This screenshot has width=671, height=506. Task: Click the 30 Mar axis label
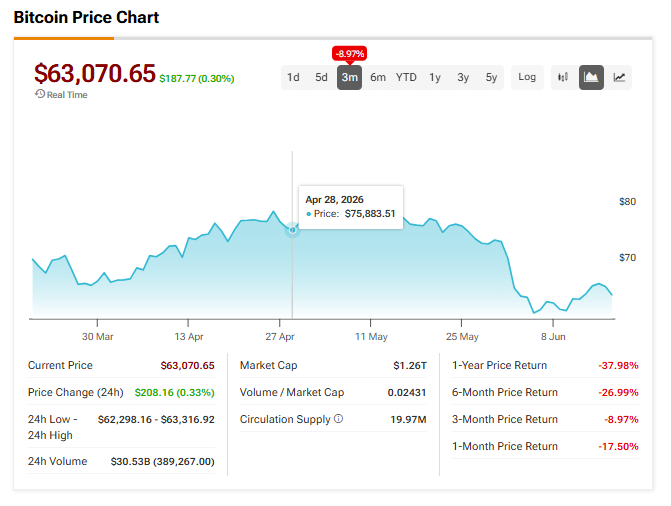pos(98,336)
